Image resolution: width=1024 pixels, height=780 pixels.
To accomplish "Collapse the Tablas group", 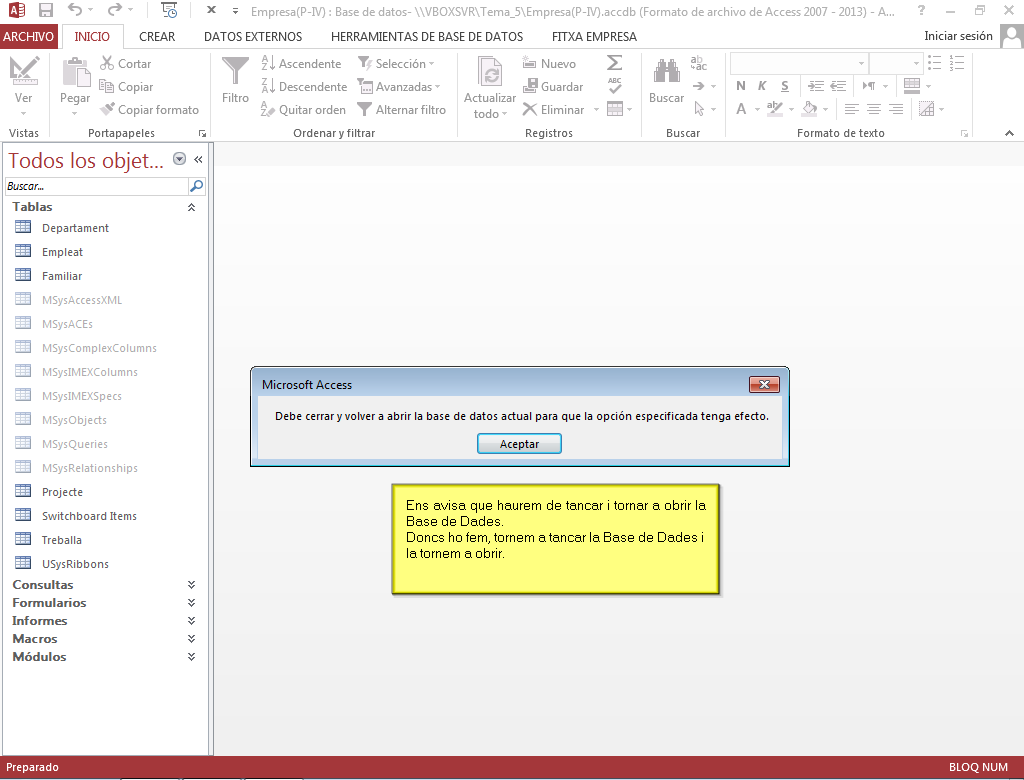I will (191, 207).
